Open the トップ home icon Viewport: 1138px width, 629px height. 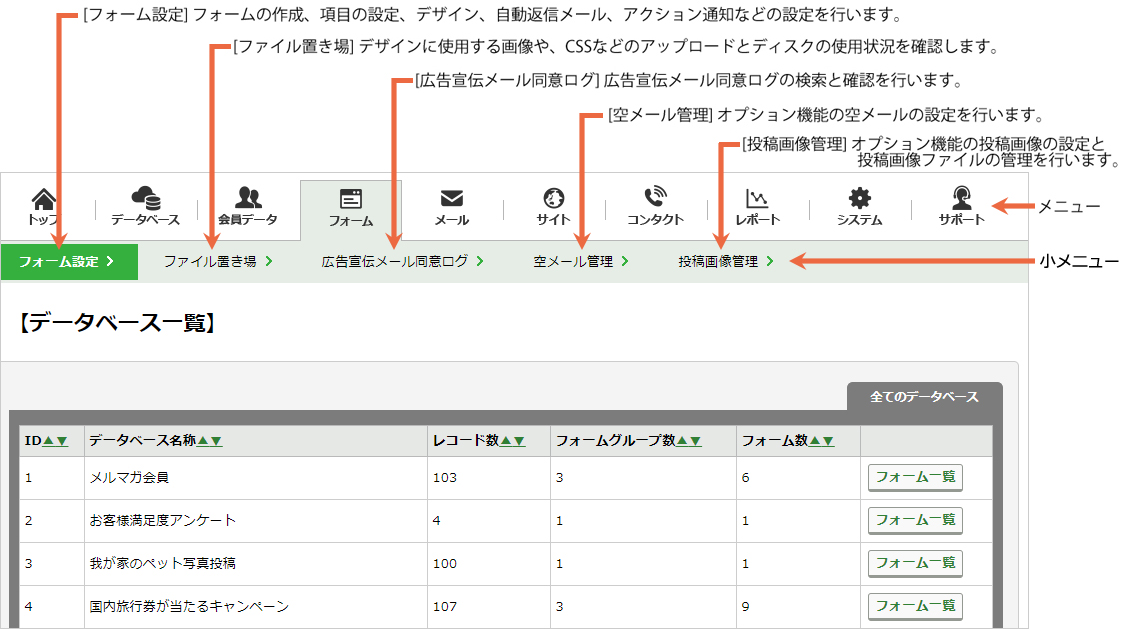point(43,207)
